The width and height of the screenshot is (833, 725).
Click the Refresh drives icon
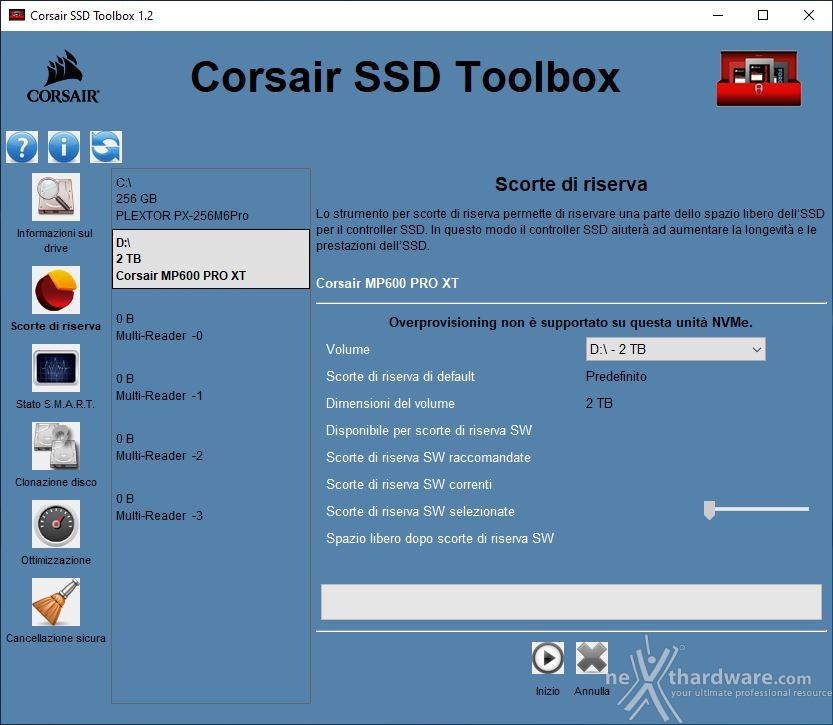coord(106,147)
